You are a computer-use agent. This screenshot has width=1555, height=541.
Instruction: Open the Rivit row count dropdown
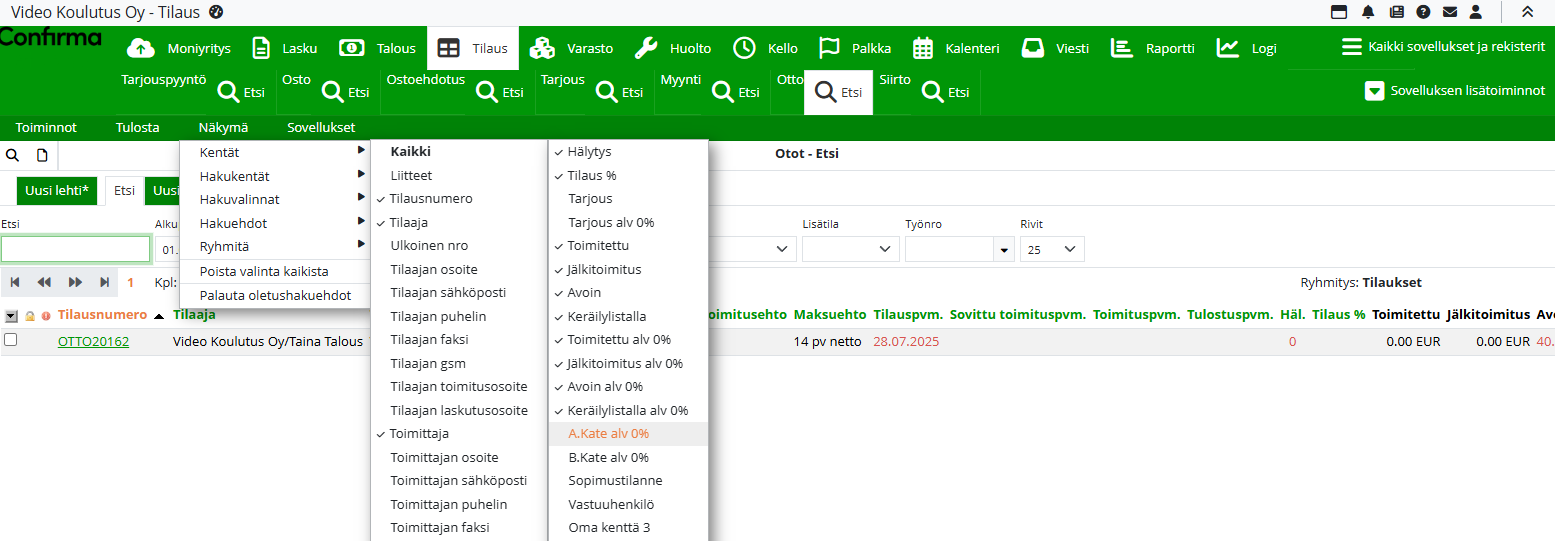click(x=1052, y=249)
